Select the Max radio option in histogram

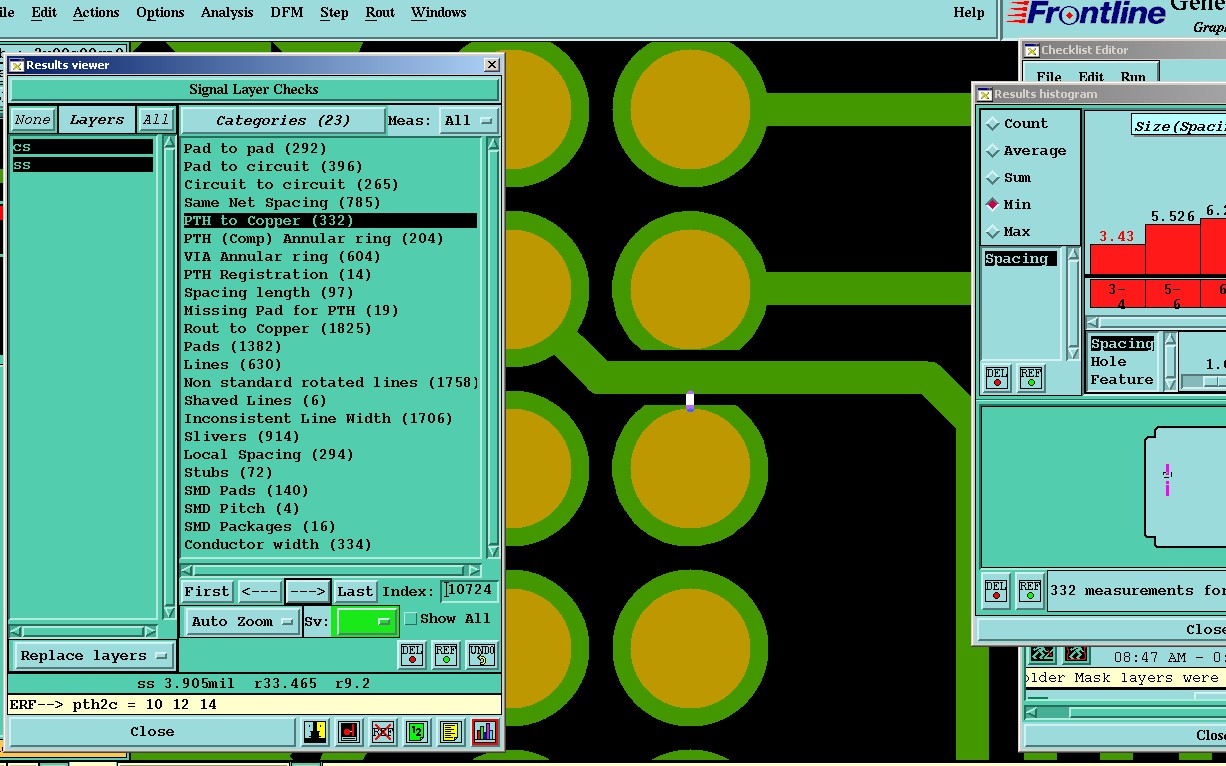[993, 232]
